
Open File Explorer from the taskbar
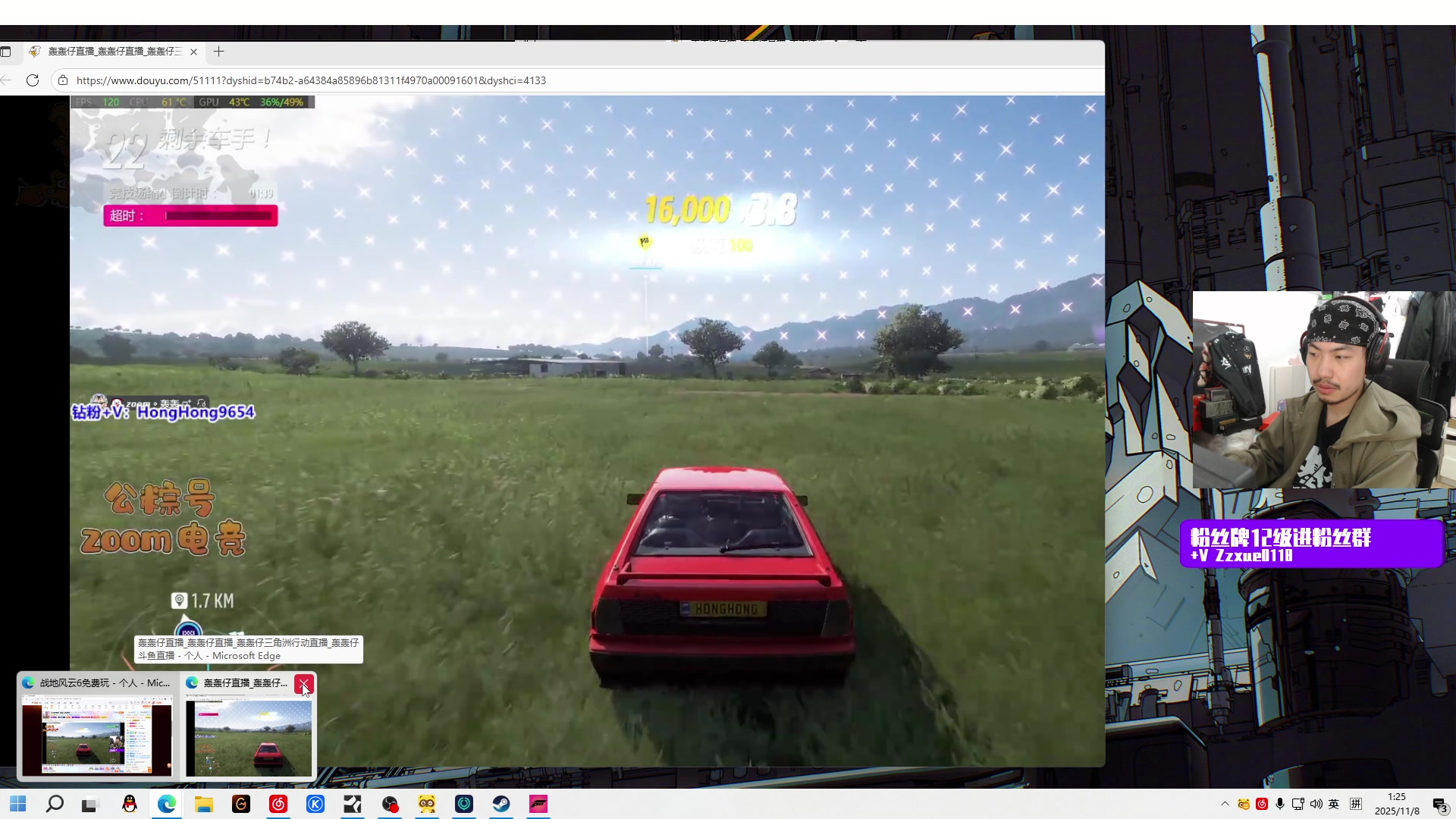tap(203, 804)
